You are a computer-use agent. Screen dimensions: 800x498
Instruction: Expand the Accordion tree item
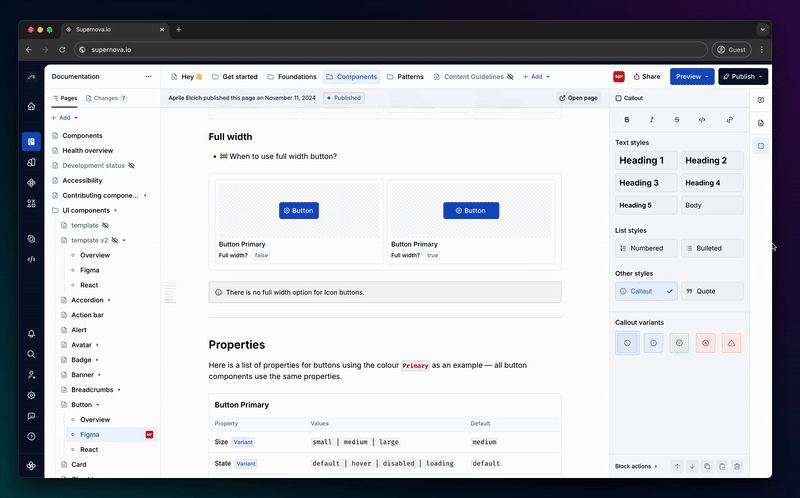[110, 300]
